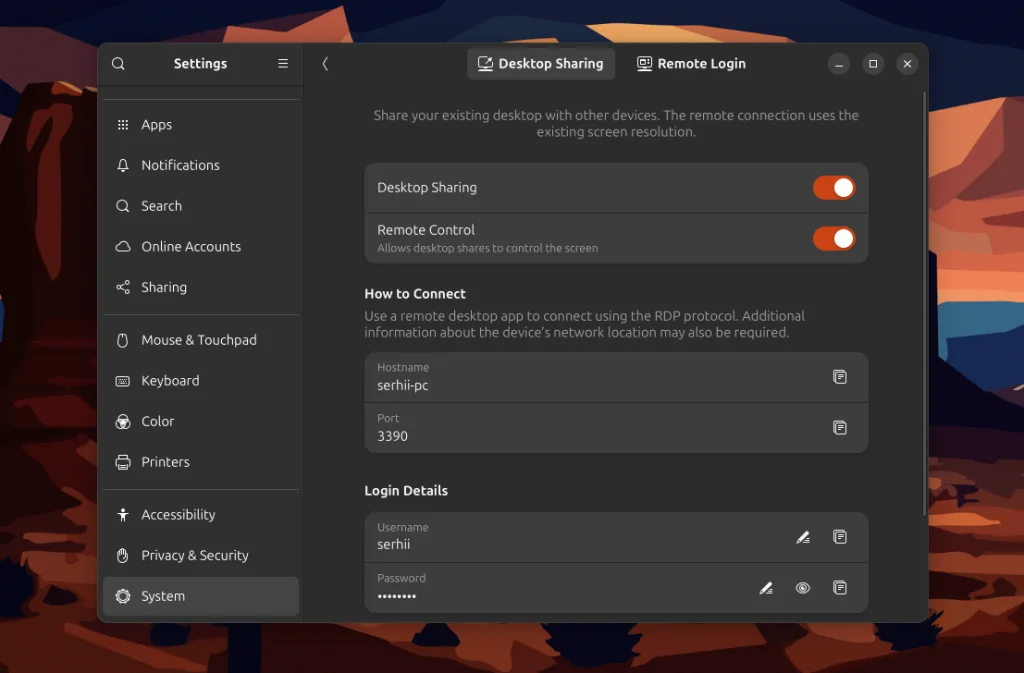Go back using the back arrow

tap(325, 63)
